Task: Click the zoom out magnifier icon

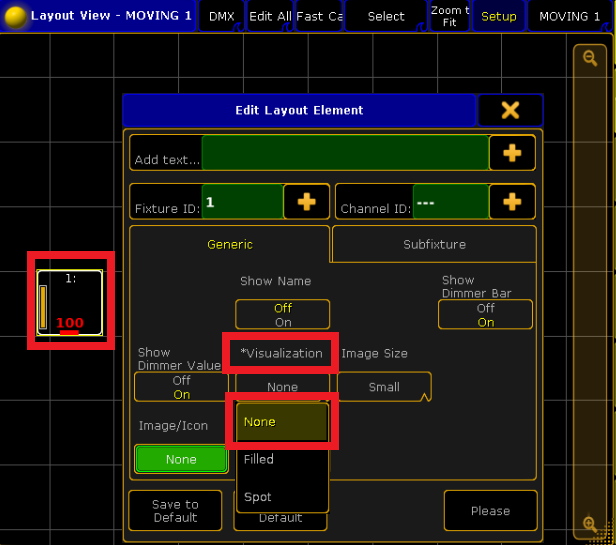Action: (590, 59)
